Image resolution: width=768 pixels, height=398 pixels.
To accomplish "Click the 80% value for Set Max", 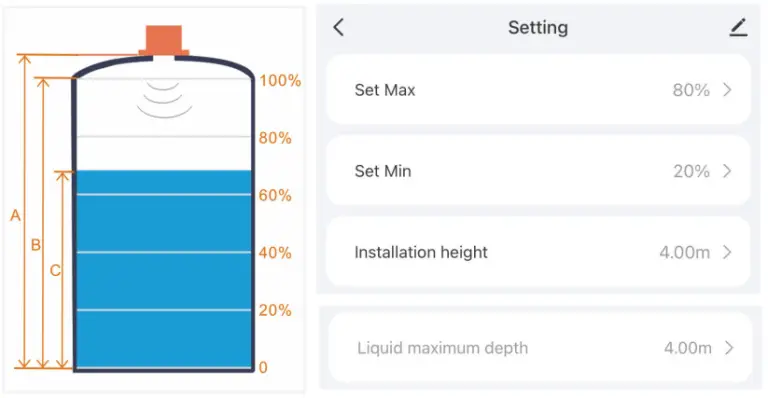I will point(691,90).
